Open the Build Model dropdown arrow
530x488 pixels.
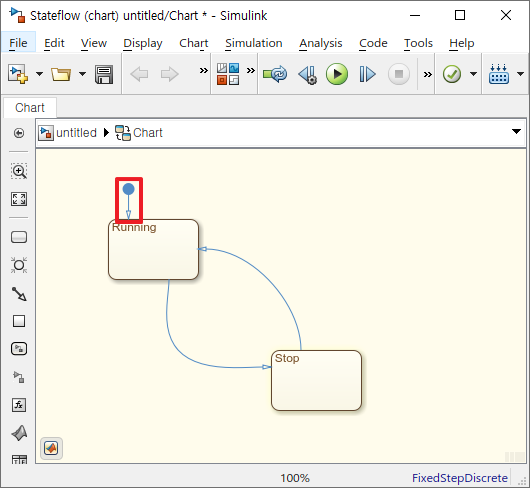click(x=521, y=74)
